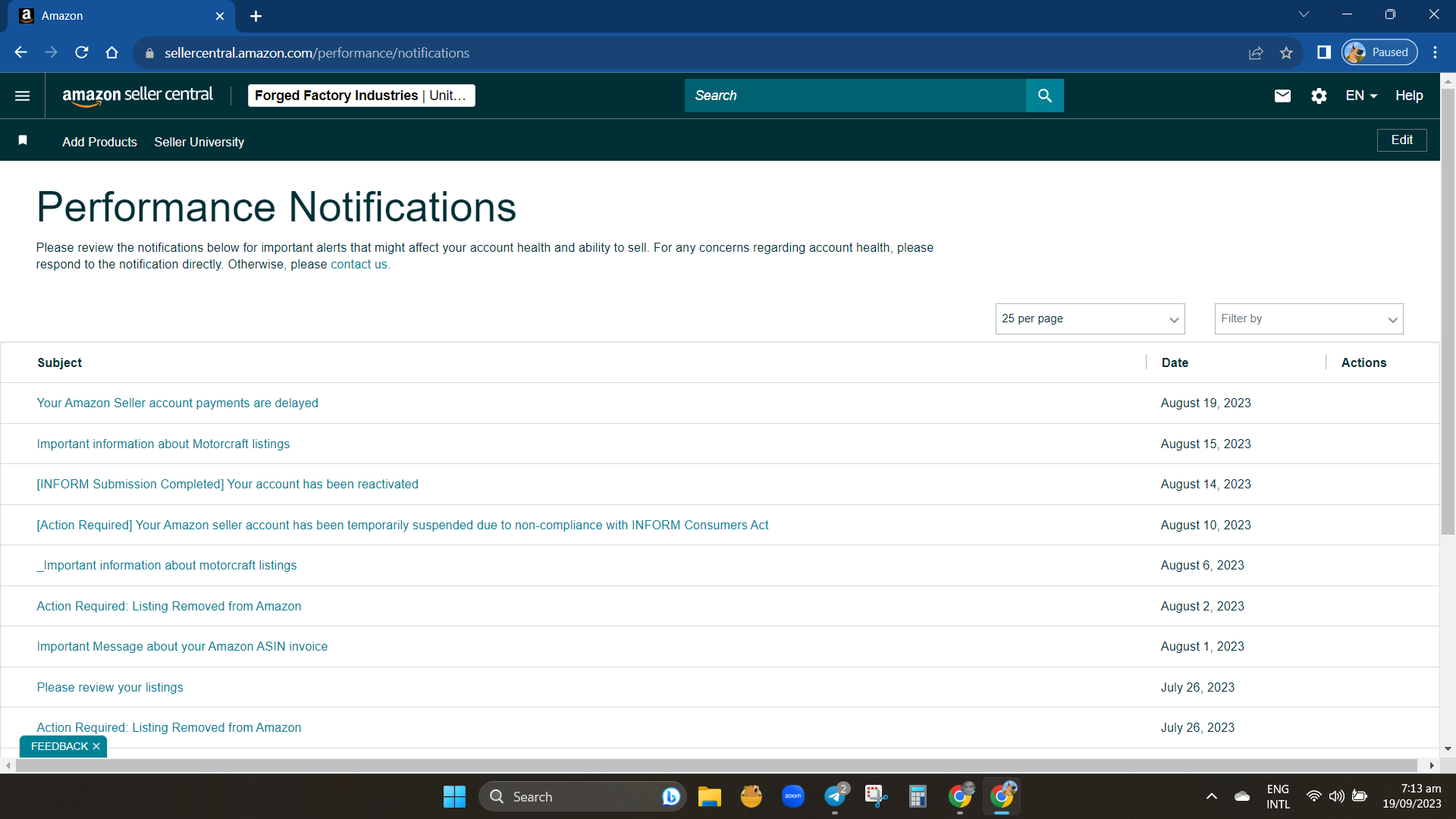Expand the 25 per page dropdown
The width and height of the screenshot is (1456, 819).
[x=1090, y=318]
